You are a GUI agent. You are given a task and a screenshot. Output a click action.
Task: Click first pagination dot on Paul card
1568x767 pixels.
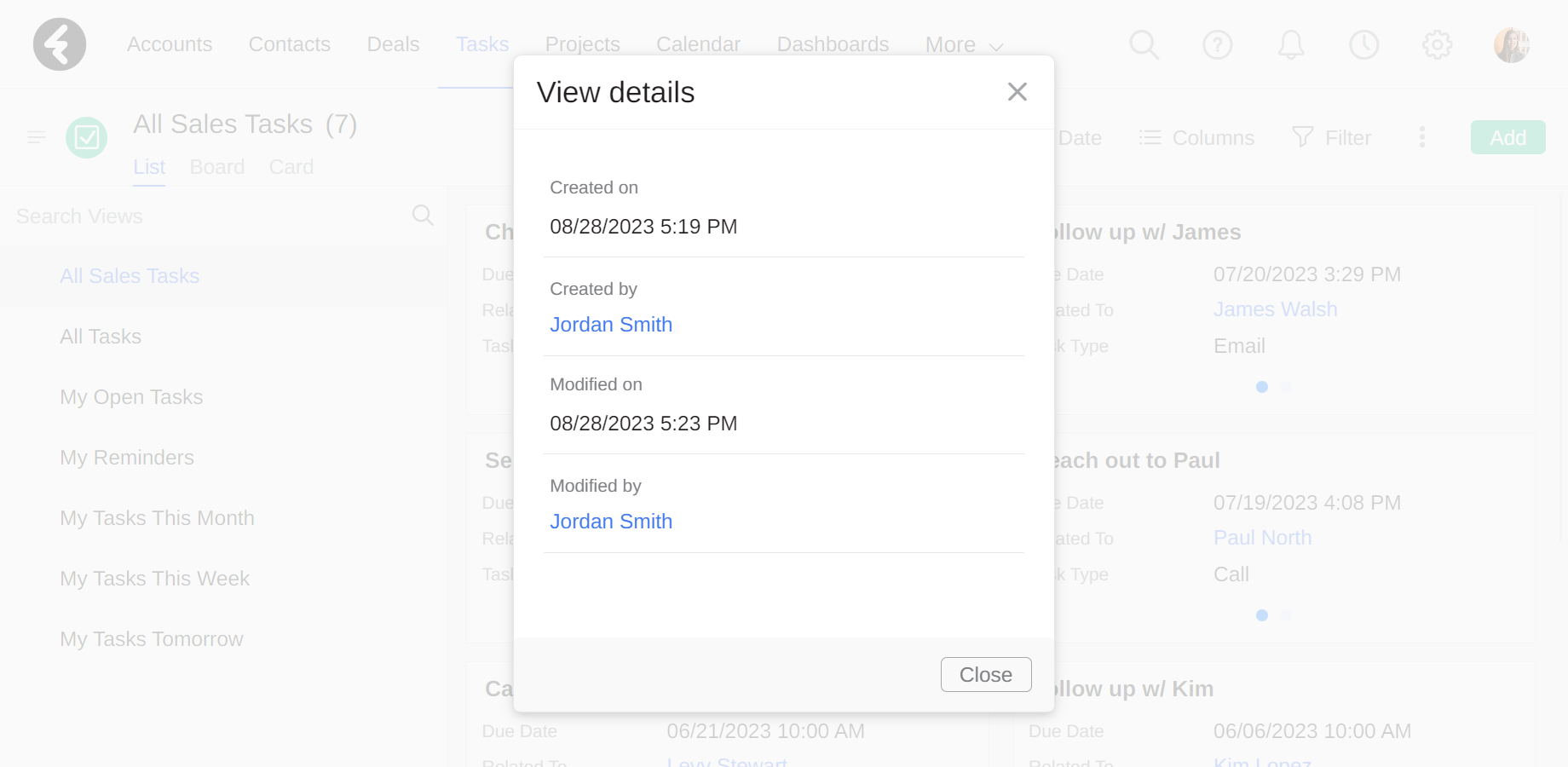tap(1262, 615)
